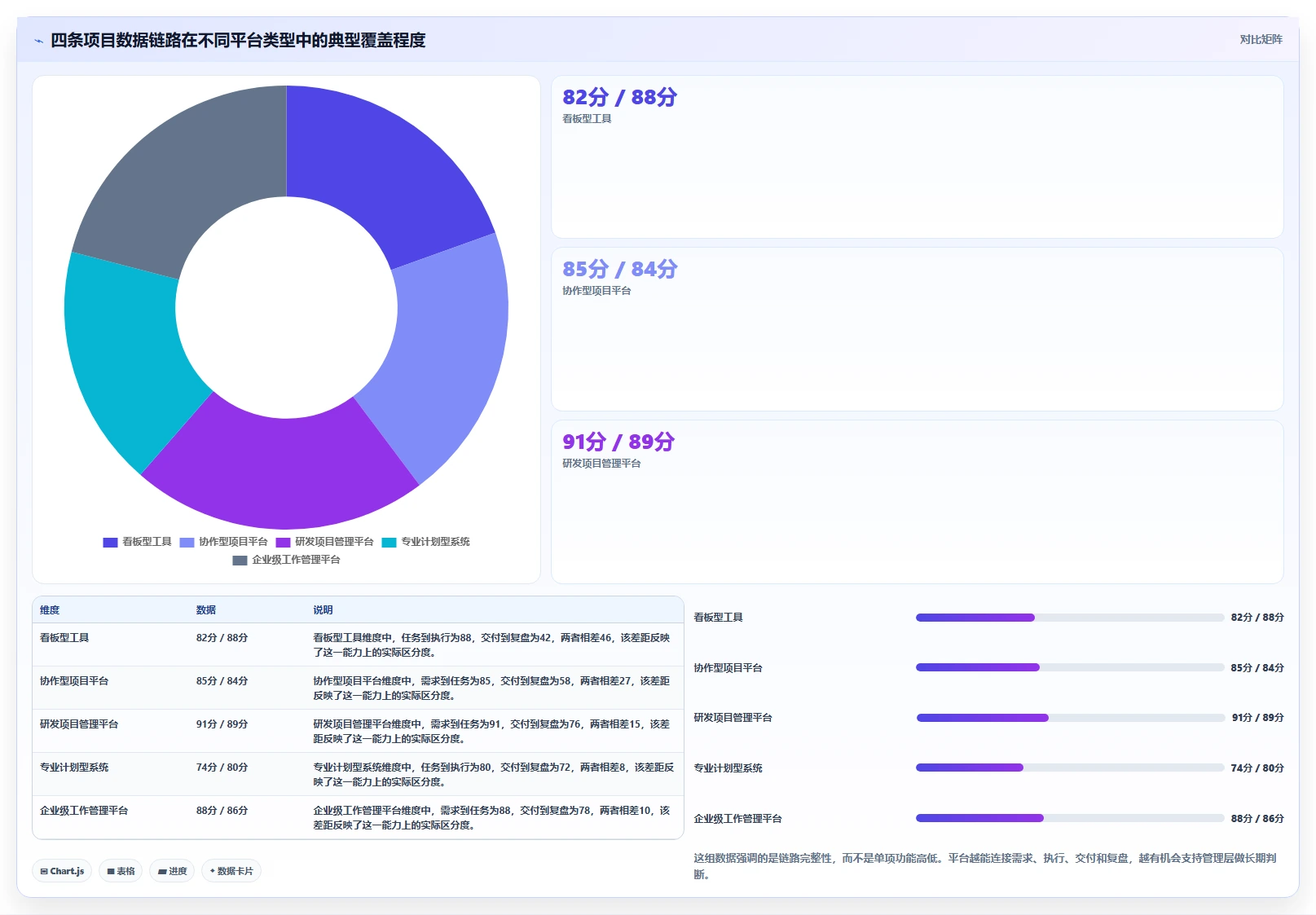Click the summary note starting 这组数据强调的是链路完整性
This screenshot has width=1316, height=915.
pyautogui.click(x=985, y=866)
